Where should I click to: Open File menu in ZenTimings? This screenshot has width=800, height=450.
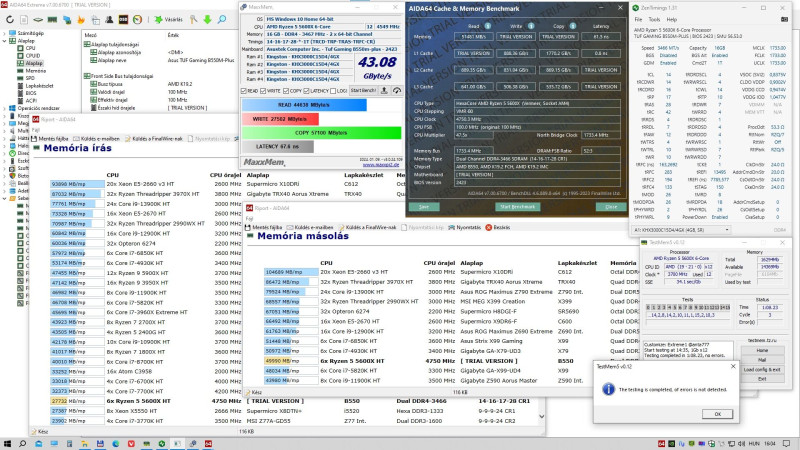tap(638, 19)
